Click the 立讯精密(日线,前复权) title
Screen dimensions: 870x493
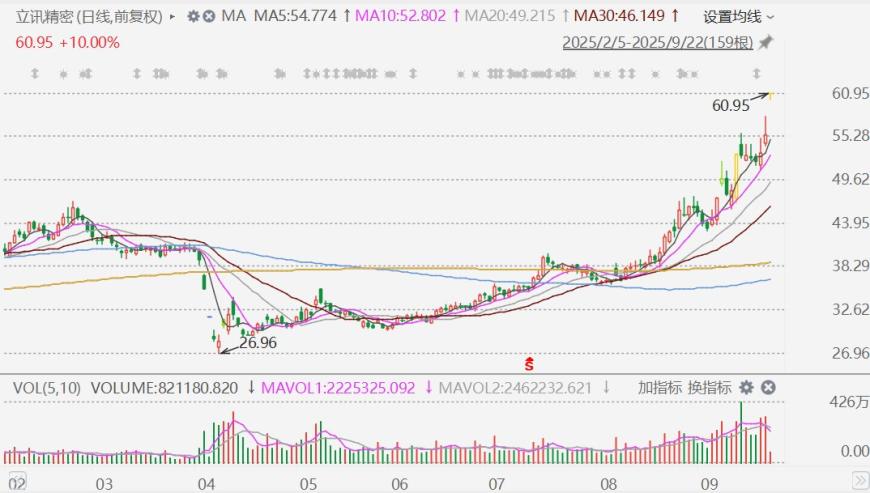tap(89, 17)
